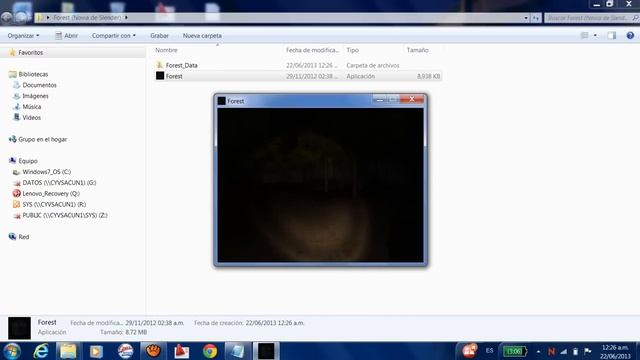Click the Abrir toolbar button
This screenshot has height=360, width=640.
[x=66, y=36]
